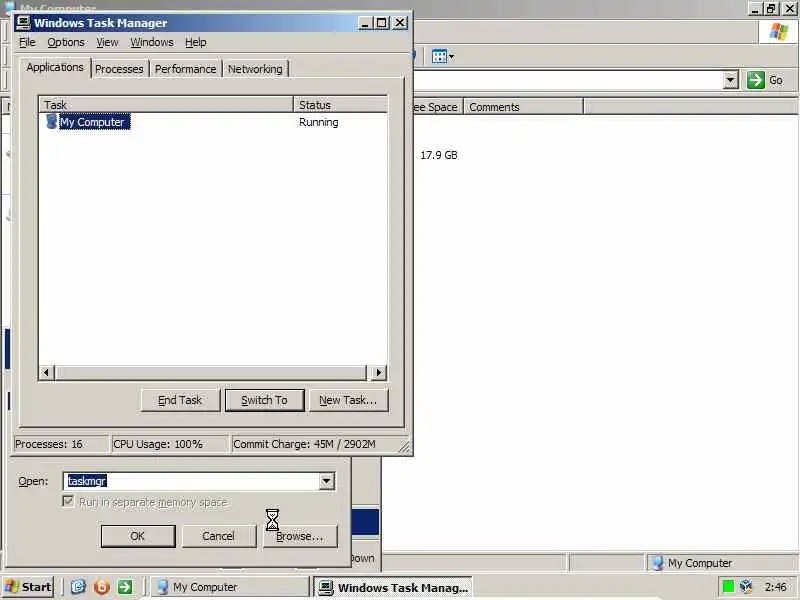The height and width of the screenshot is (600, 800).
Task: Expand the My Computer address bar dropdown
Action: (731, 80)
